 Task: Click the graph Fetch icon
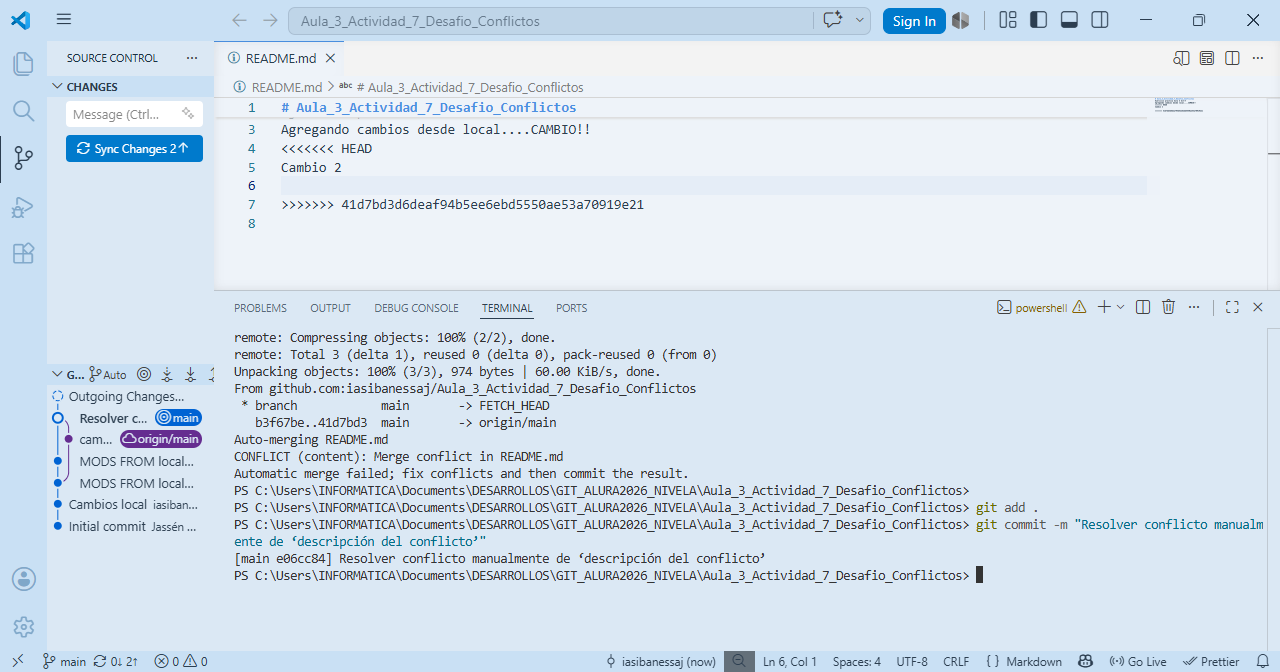pyautogui.click(x=167, y=375)
